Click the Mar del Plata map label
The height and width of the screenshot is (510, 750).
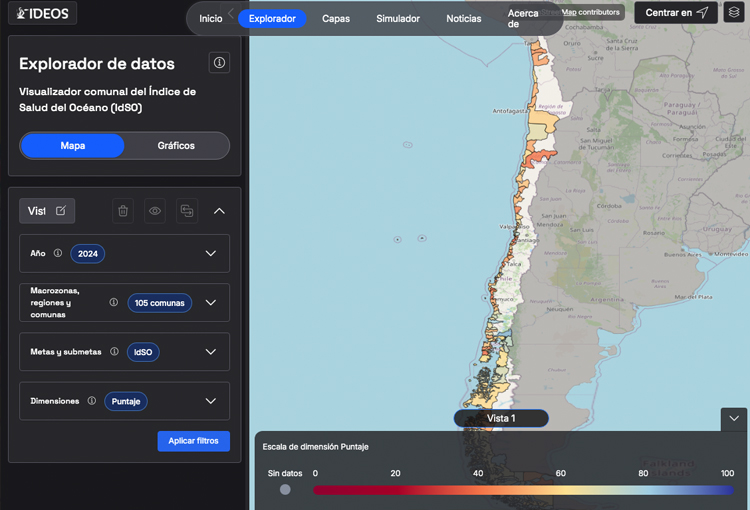click(694, 297)
